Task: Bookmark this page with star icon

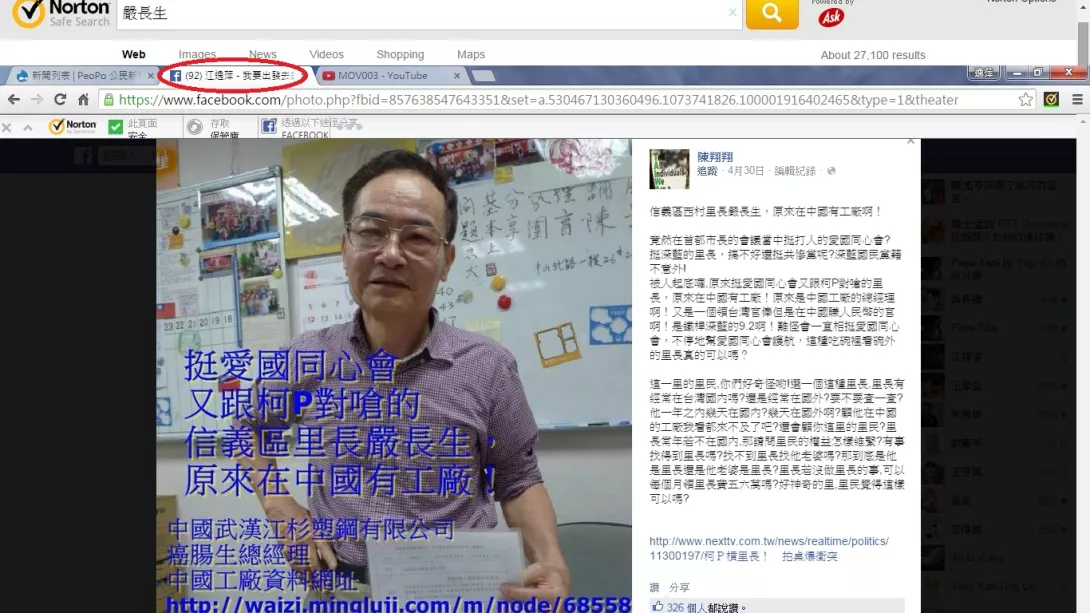Action: coord(1025,99)
